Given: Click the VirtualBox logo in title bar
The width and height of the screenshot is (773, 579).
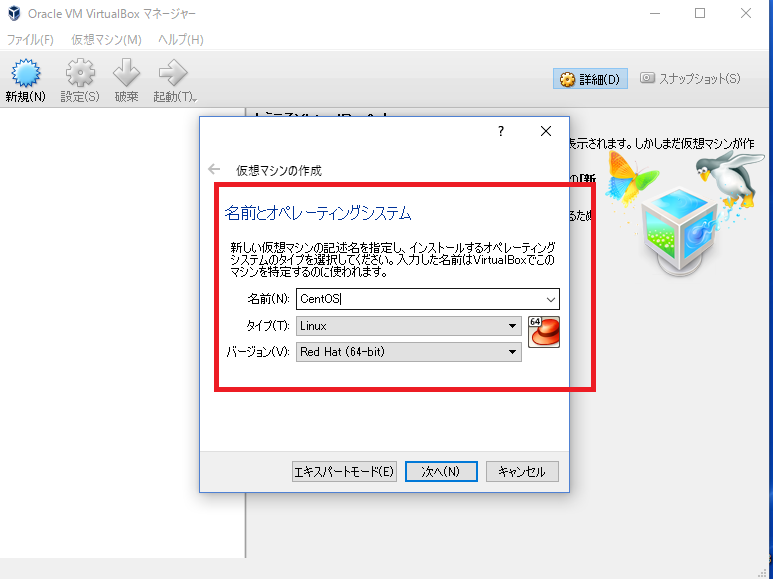Looking at the screenshot, I should pos(14,13).
